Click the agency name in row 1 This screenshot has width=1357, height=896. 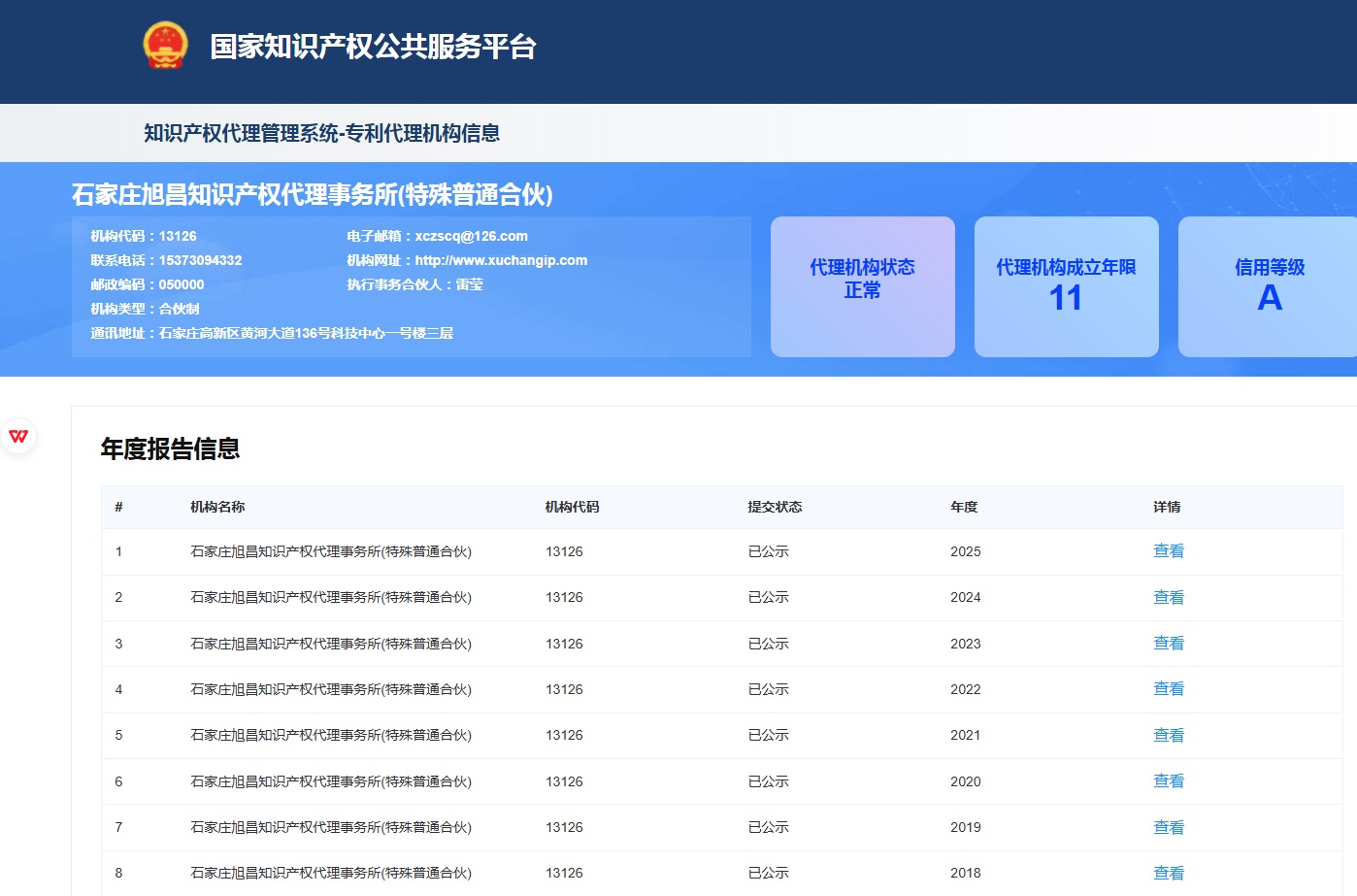click(x=331, y=551)
